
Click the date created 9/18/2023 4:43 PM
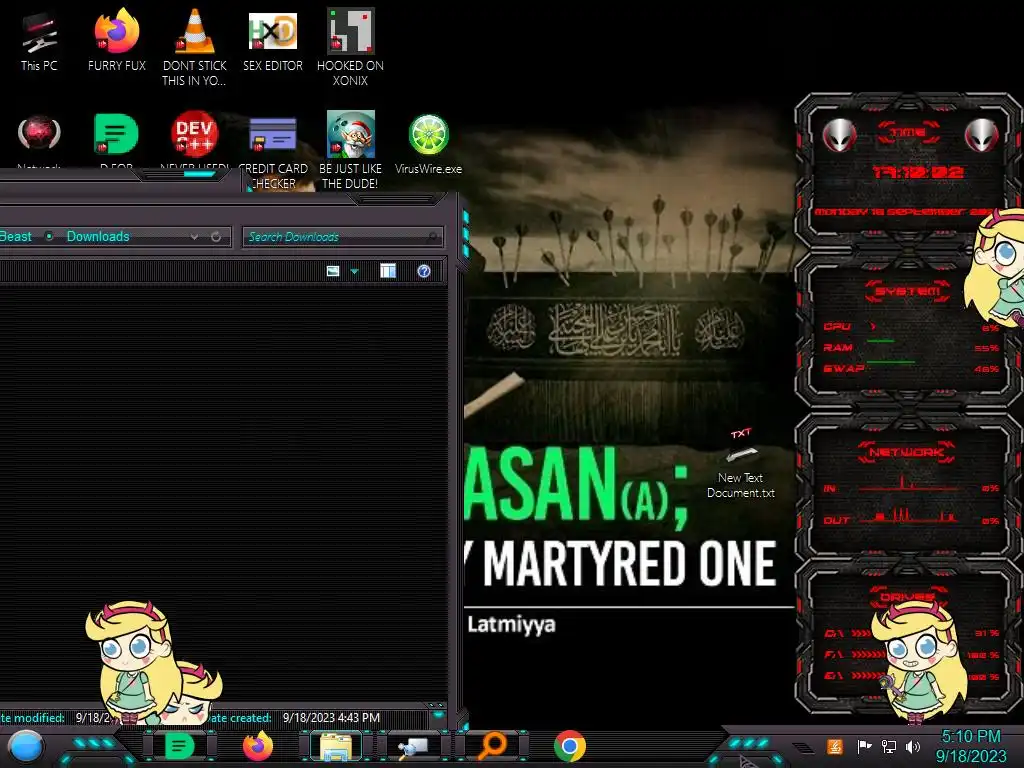click(x=331, y=717)
